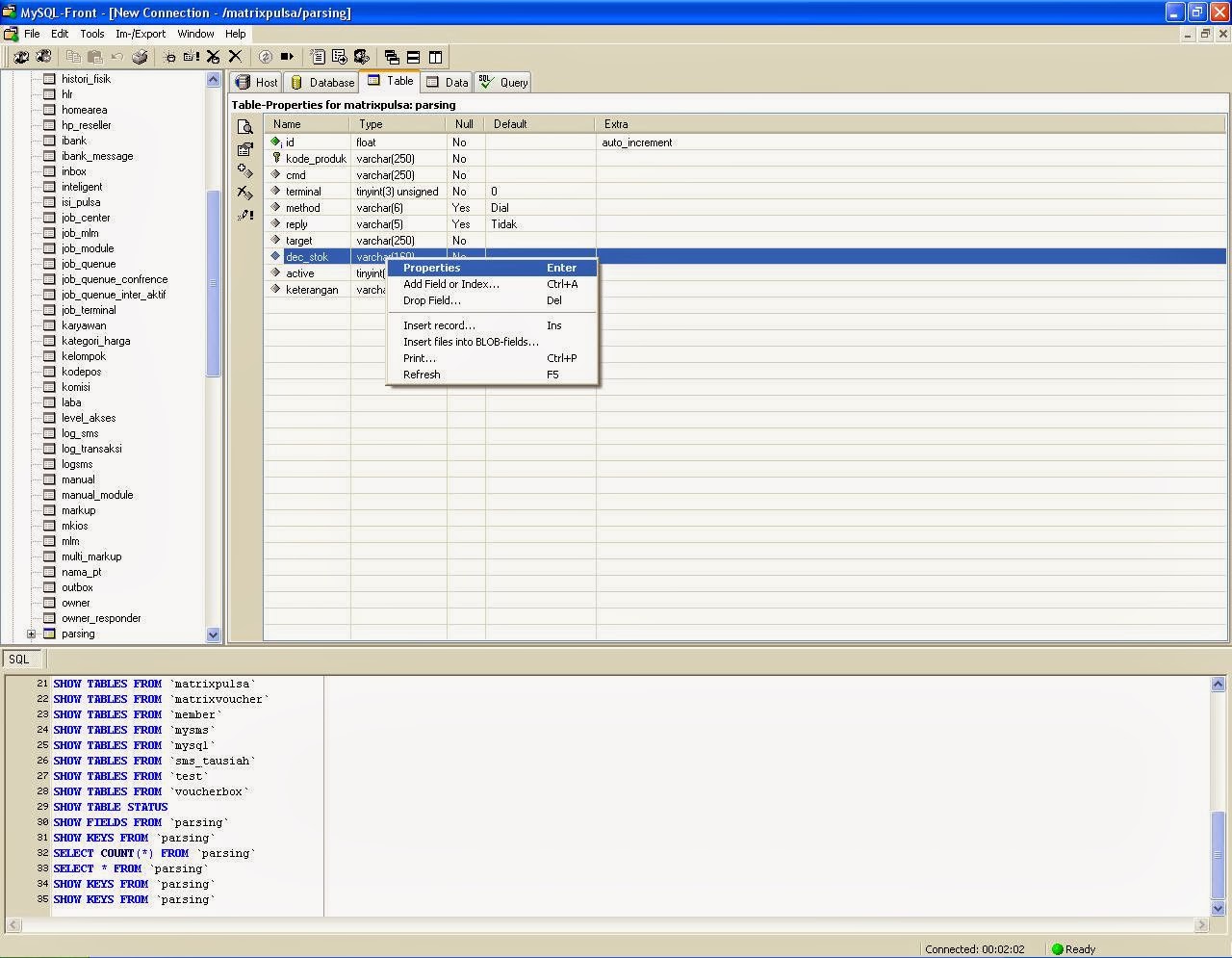The image size is (1232, 958).
Task: Click the add field sidebar icon
Action: click(245, 171)
